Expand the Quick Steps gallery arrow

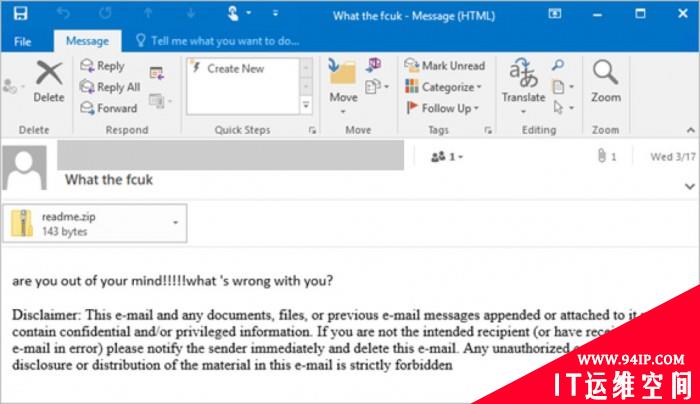tap(306, 106)
